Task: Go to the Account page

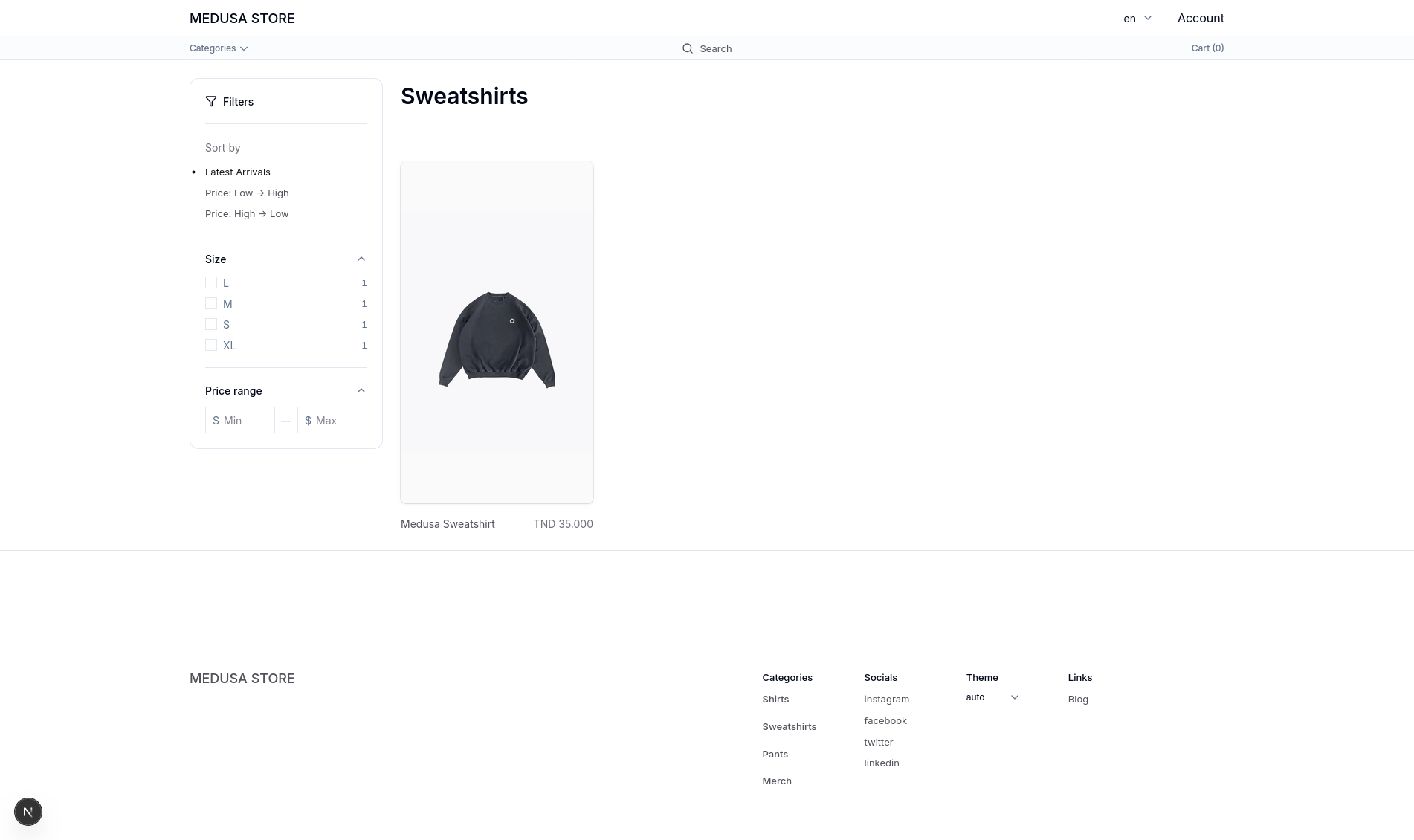Action: [1201, 18]
